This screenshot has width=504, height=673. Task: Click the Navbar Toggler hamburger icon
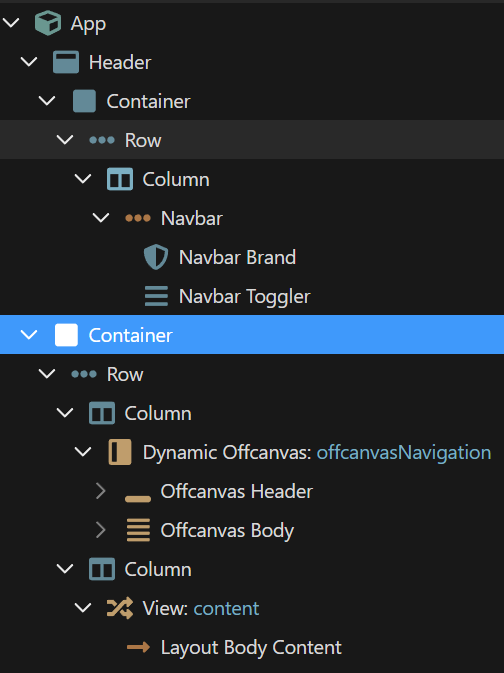click(x=156, y=296)
